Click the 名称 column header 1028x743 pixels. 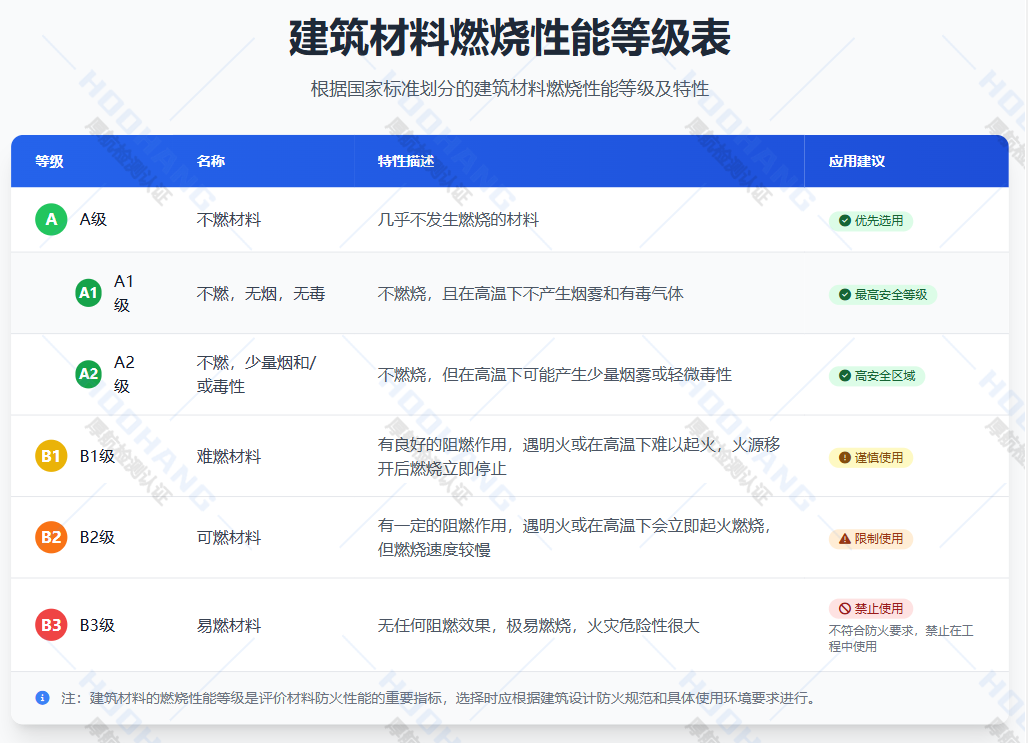(x=211, y=161)
